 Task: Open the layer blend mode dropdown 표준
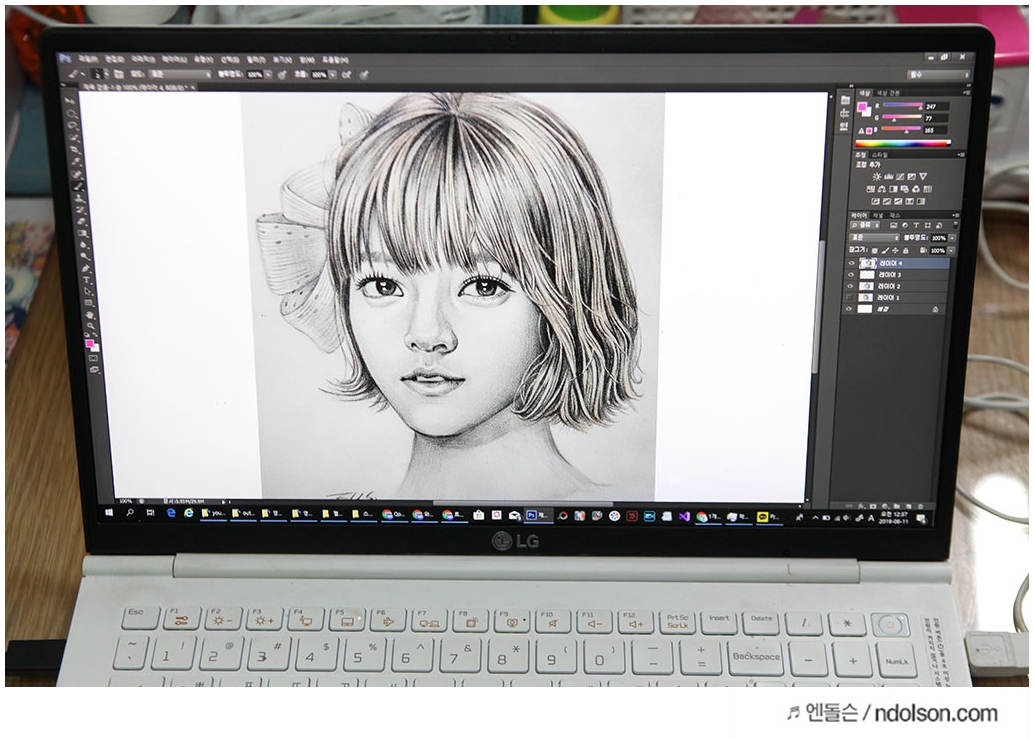[874, 237]
